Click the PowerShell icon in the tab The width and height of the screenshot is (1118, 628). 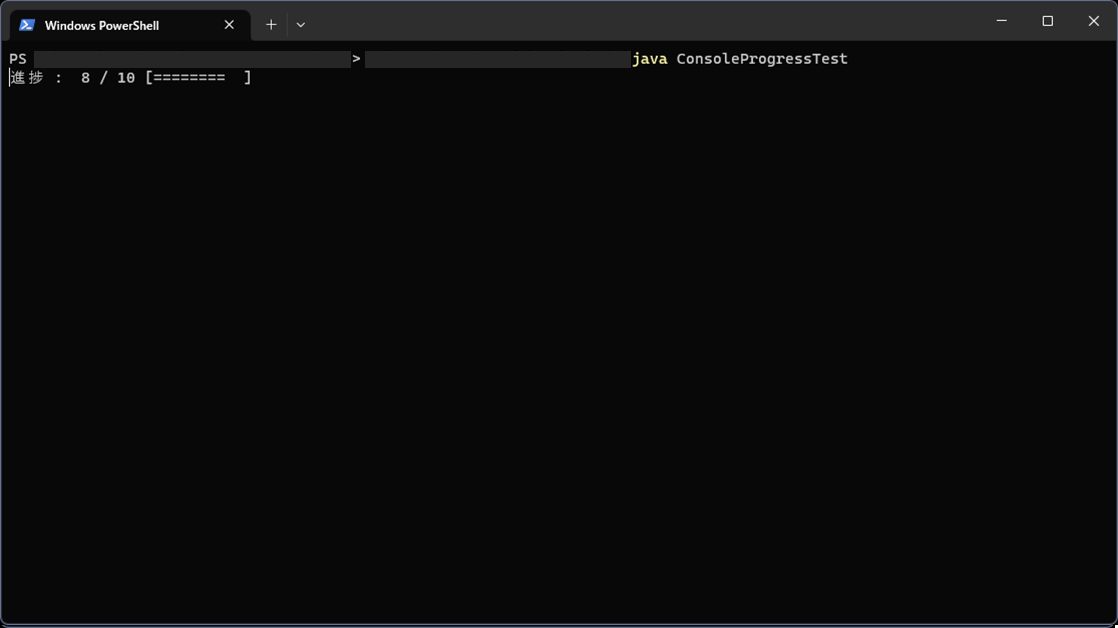pyautogui.click(x=27, y=25)
